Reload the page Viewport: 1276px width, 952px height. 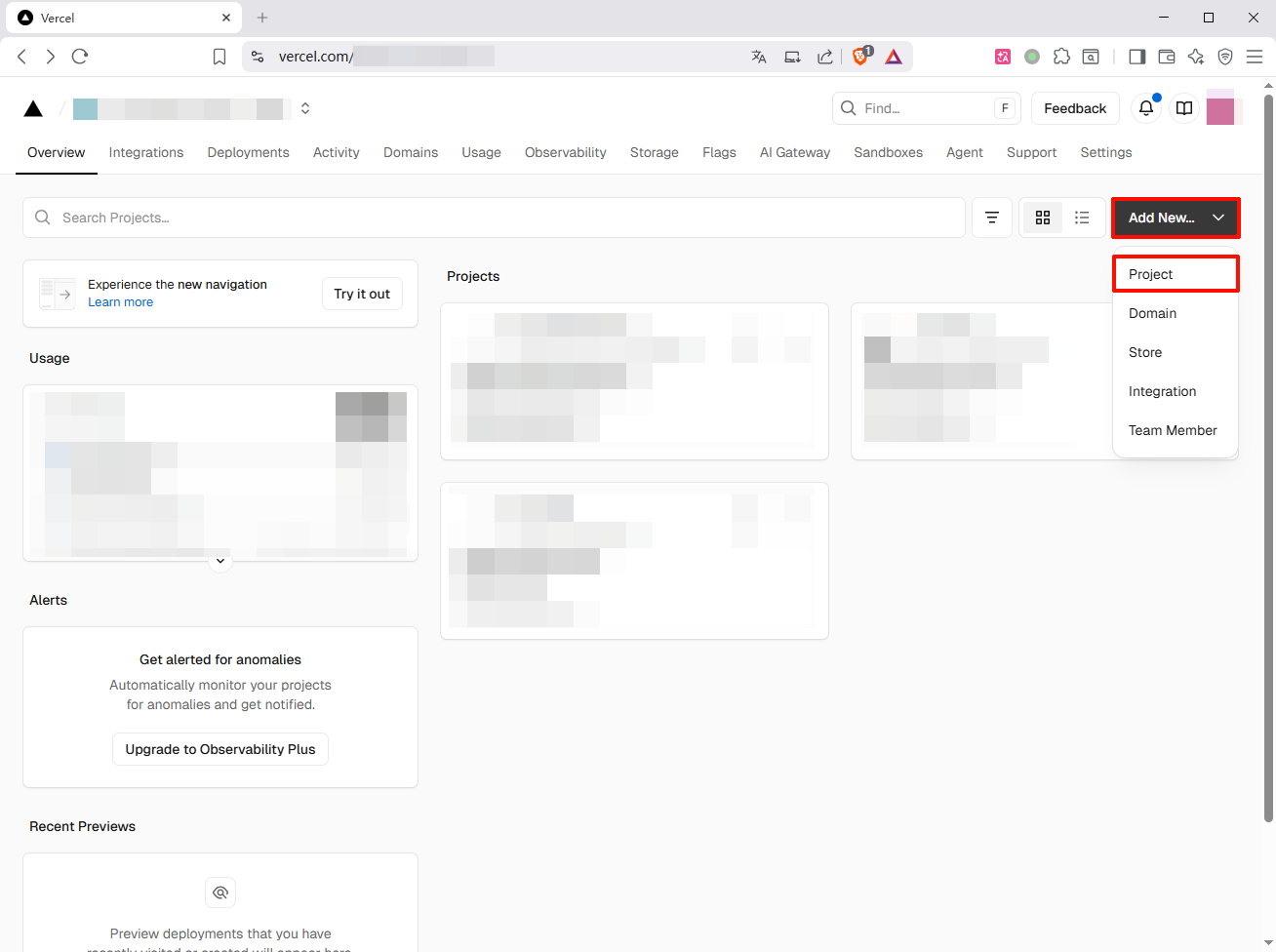click(x=80, y=57)
